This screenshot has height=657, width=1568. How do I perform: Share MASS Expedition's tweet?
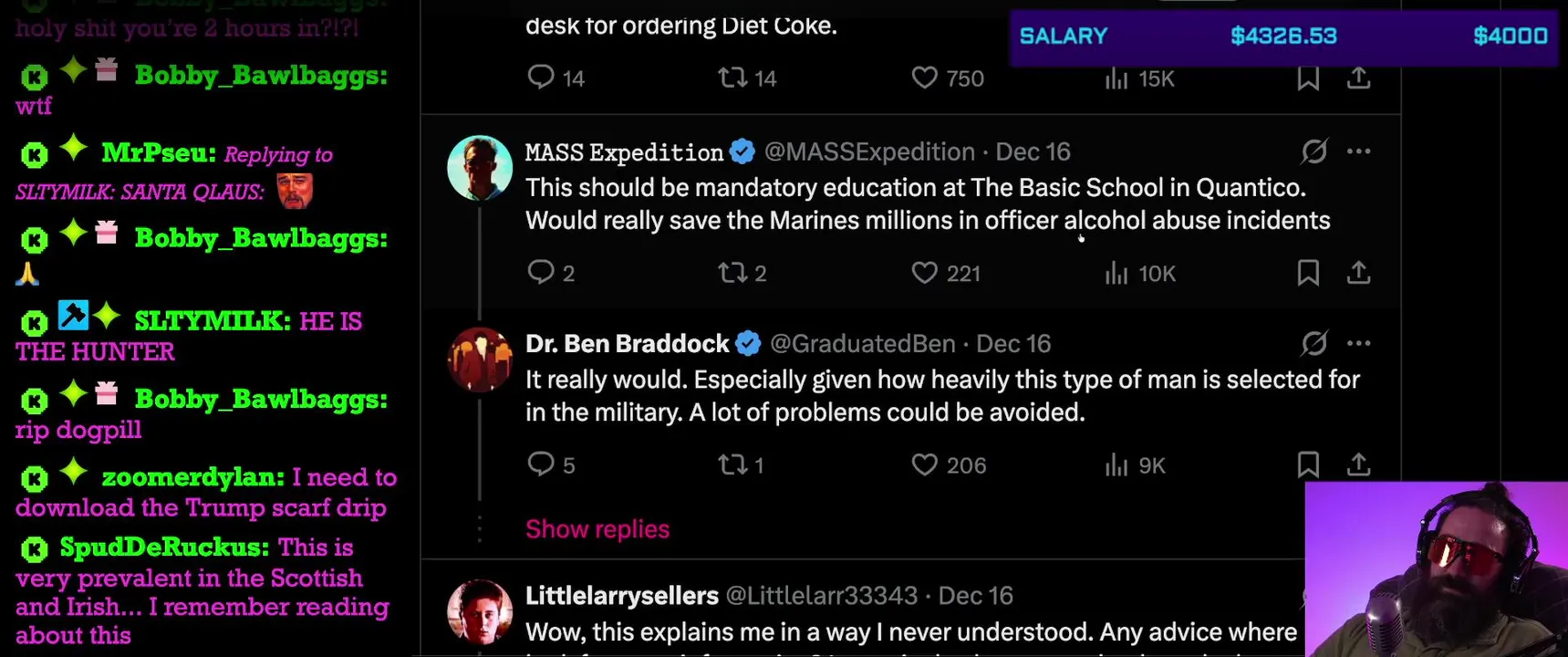pos(1358,272)
